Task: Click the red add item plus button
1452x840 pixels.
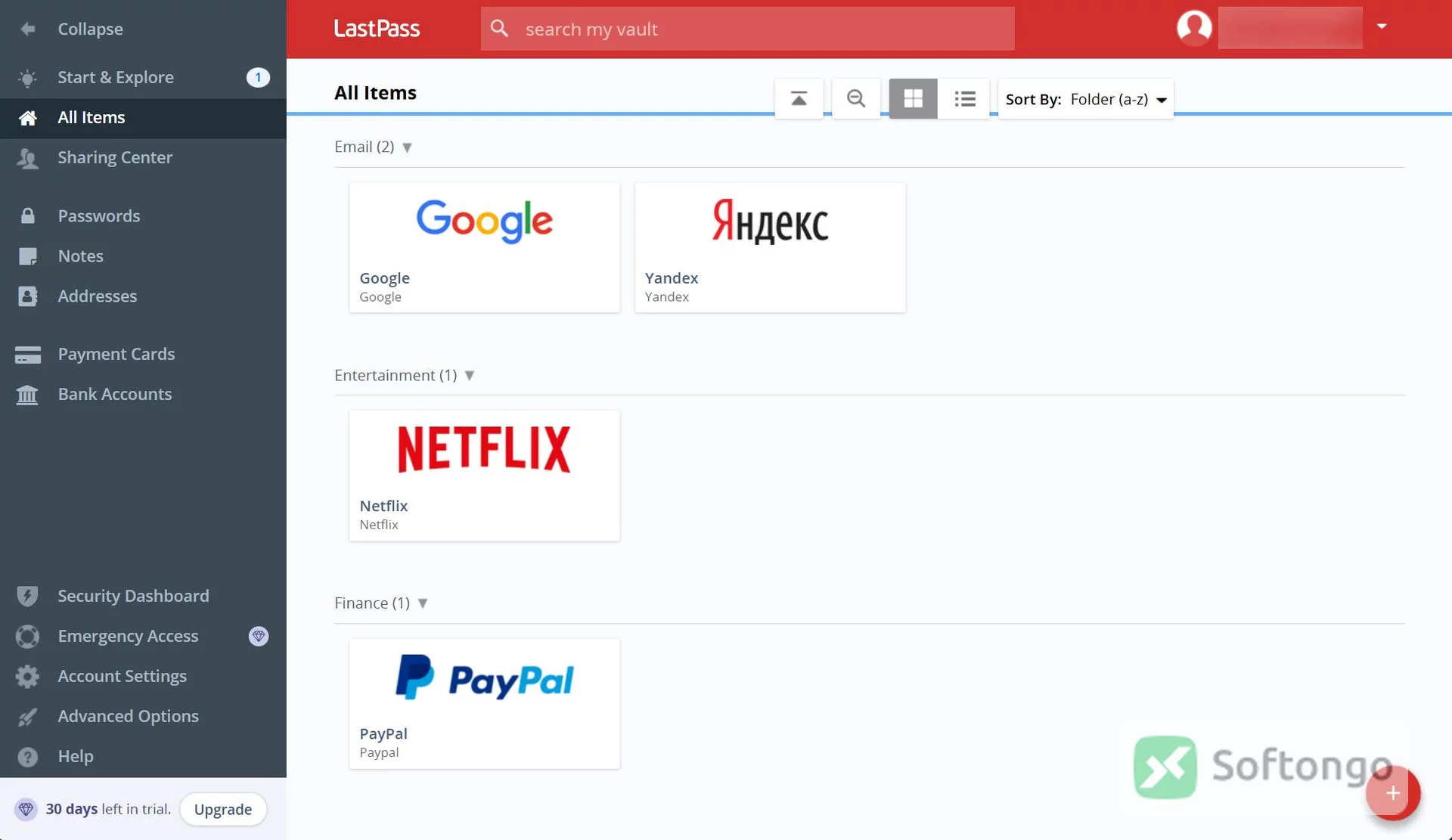Action: pyautogui.click(x=1393, y=793)
